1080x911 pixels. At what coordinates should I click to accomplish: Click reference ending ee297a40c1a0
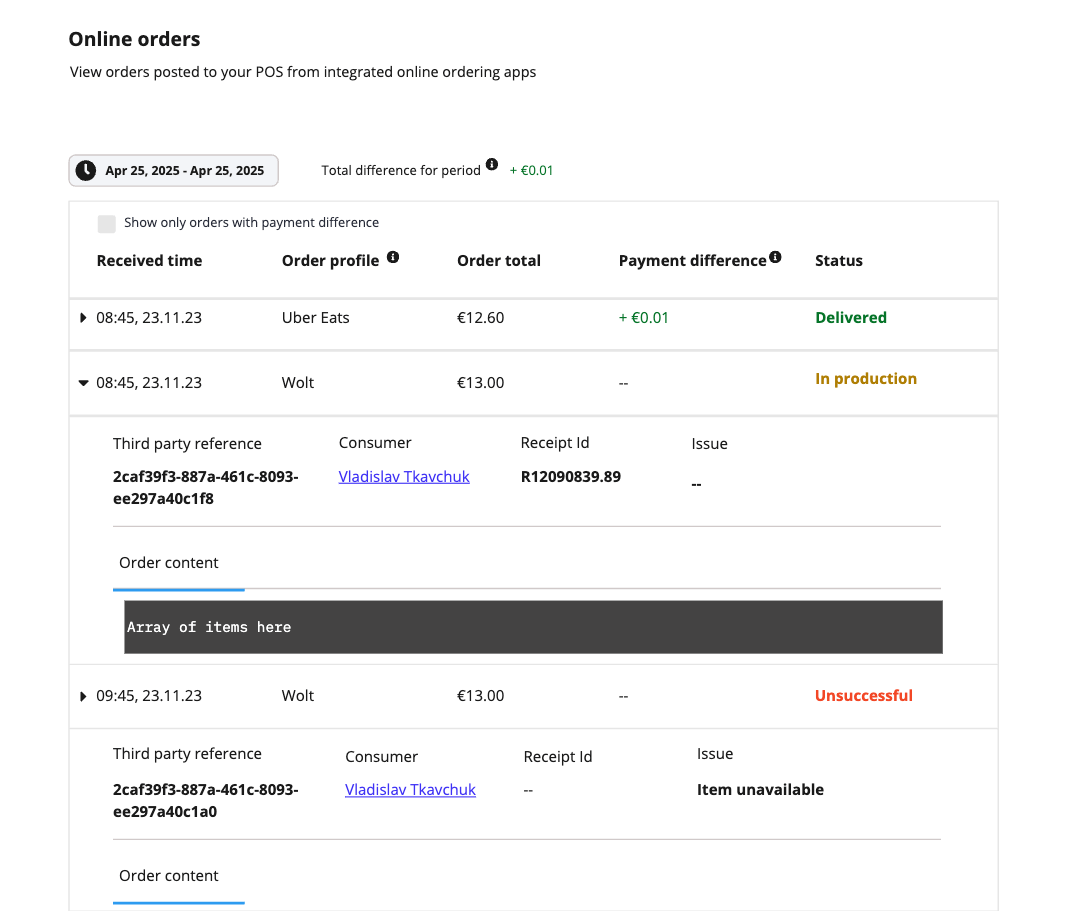click(x=205, y=800)
